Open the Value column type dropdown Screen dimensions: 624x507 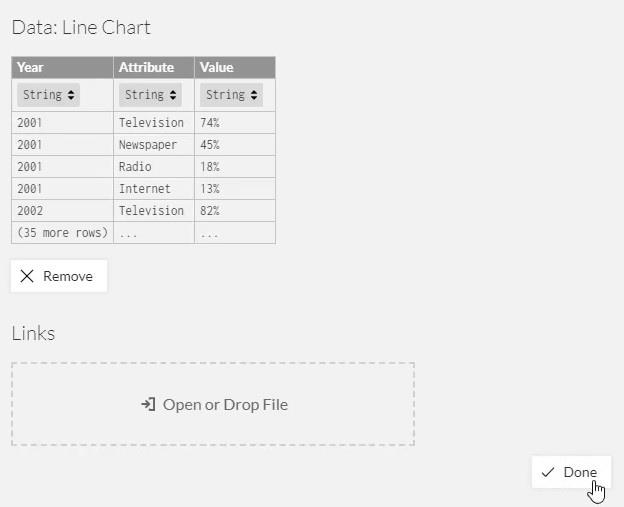pos(231,95)
